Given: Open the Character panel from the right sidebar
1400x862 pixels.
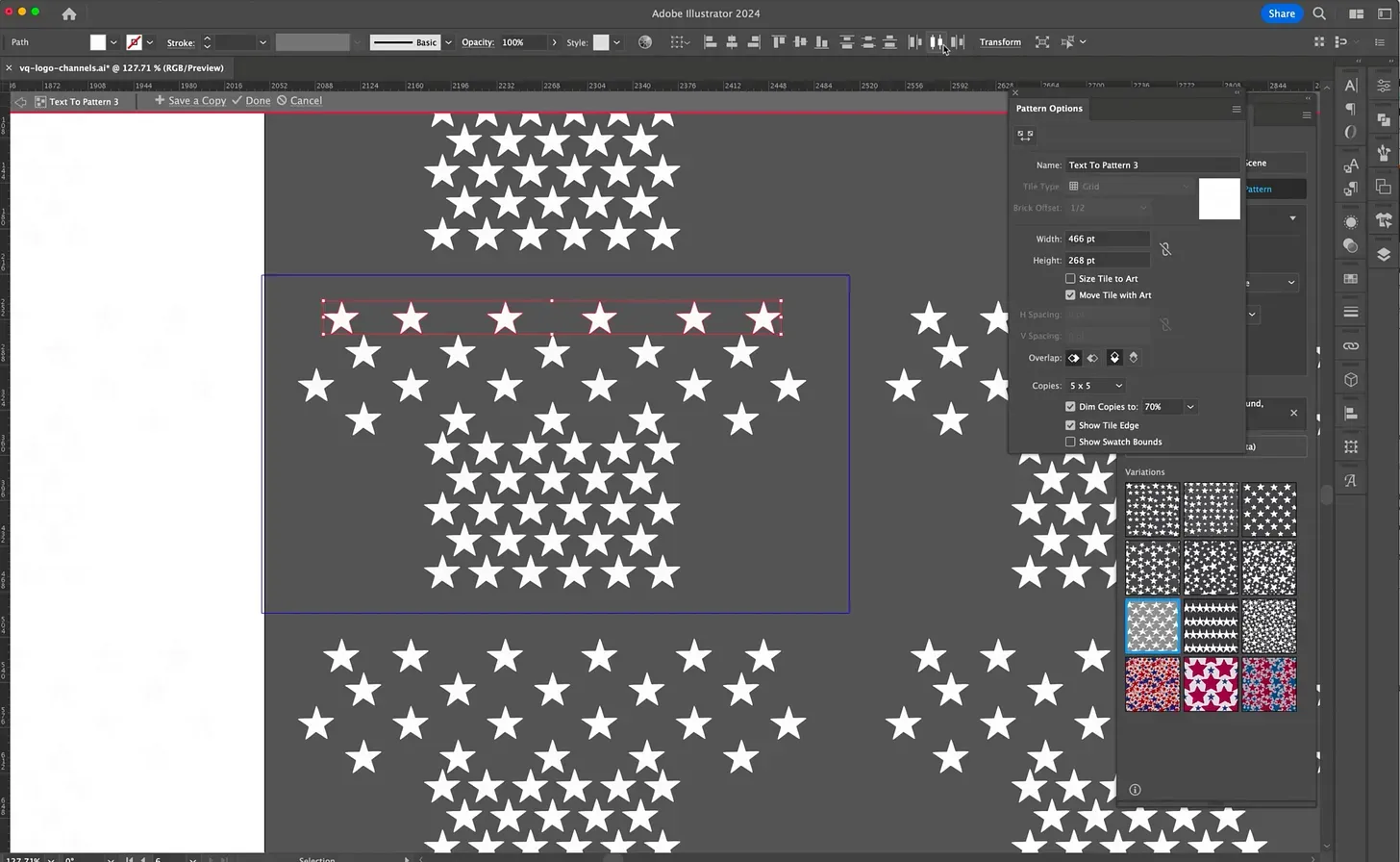Looking at the screenshot, I should [x=1350, y=86].
